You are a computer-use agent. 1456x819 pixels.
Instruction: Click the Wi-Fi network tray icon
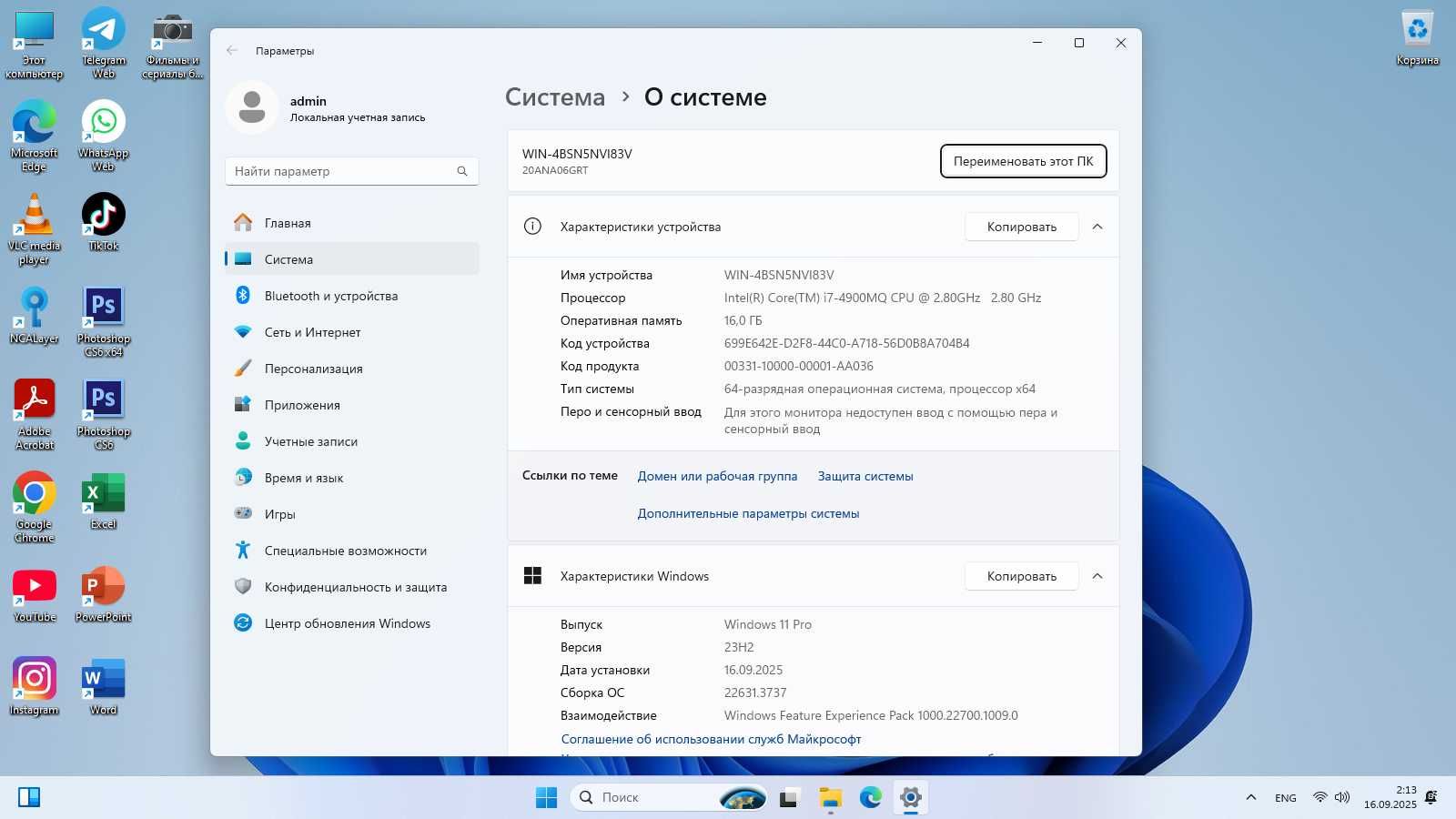click(1319, 797)
